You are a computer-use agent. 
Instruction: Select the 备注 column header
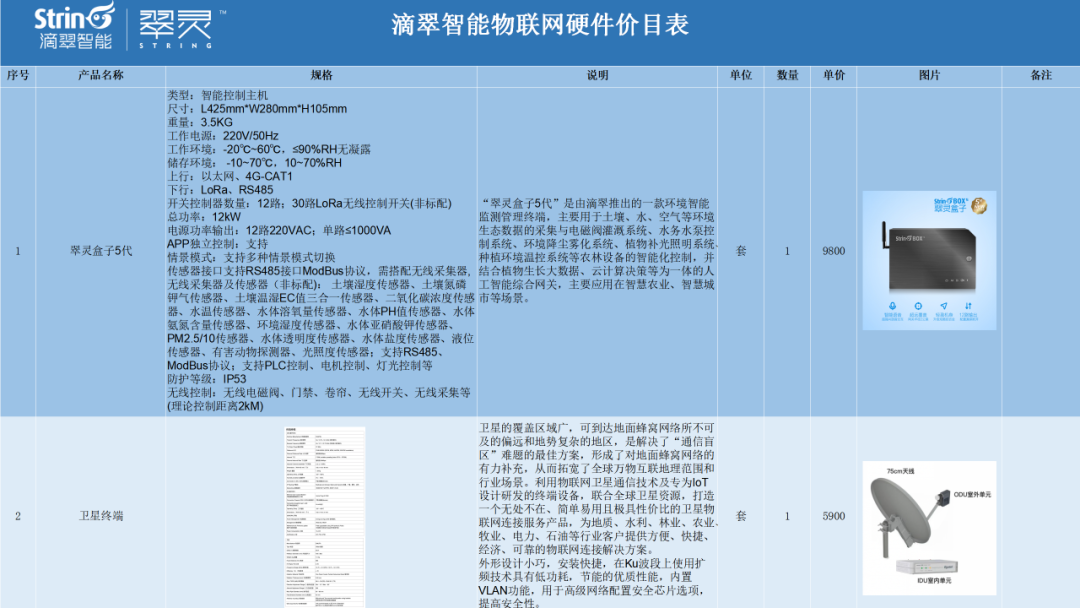pyautogui.click(x=1040, y=75)
